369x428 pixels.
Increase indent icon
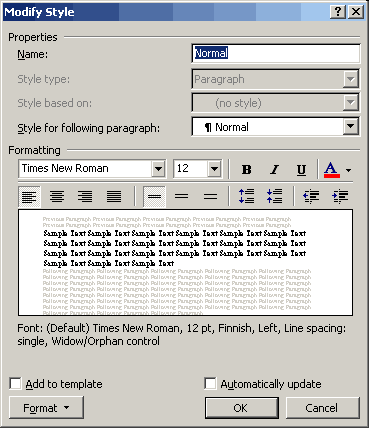coord(340,196)
